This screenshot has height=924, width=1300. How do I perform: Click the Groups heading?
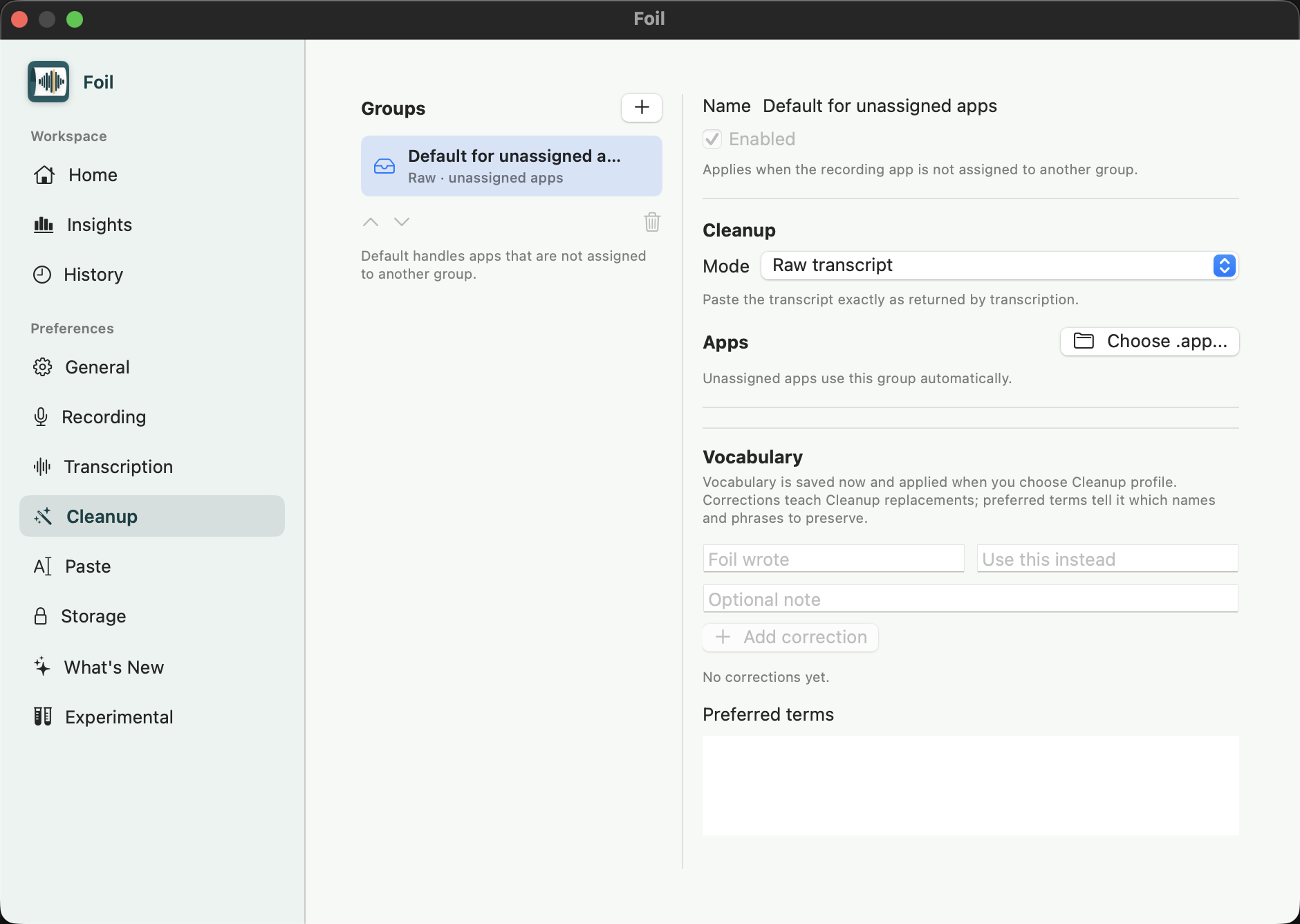coord(393,109)
